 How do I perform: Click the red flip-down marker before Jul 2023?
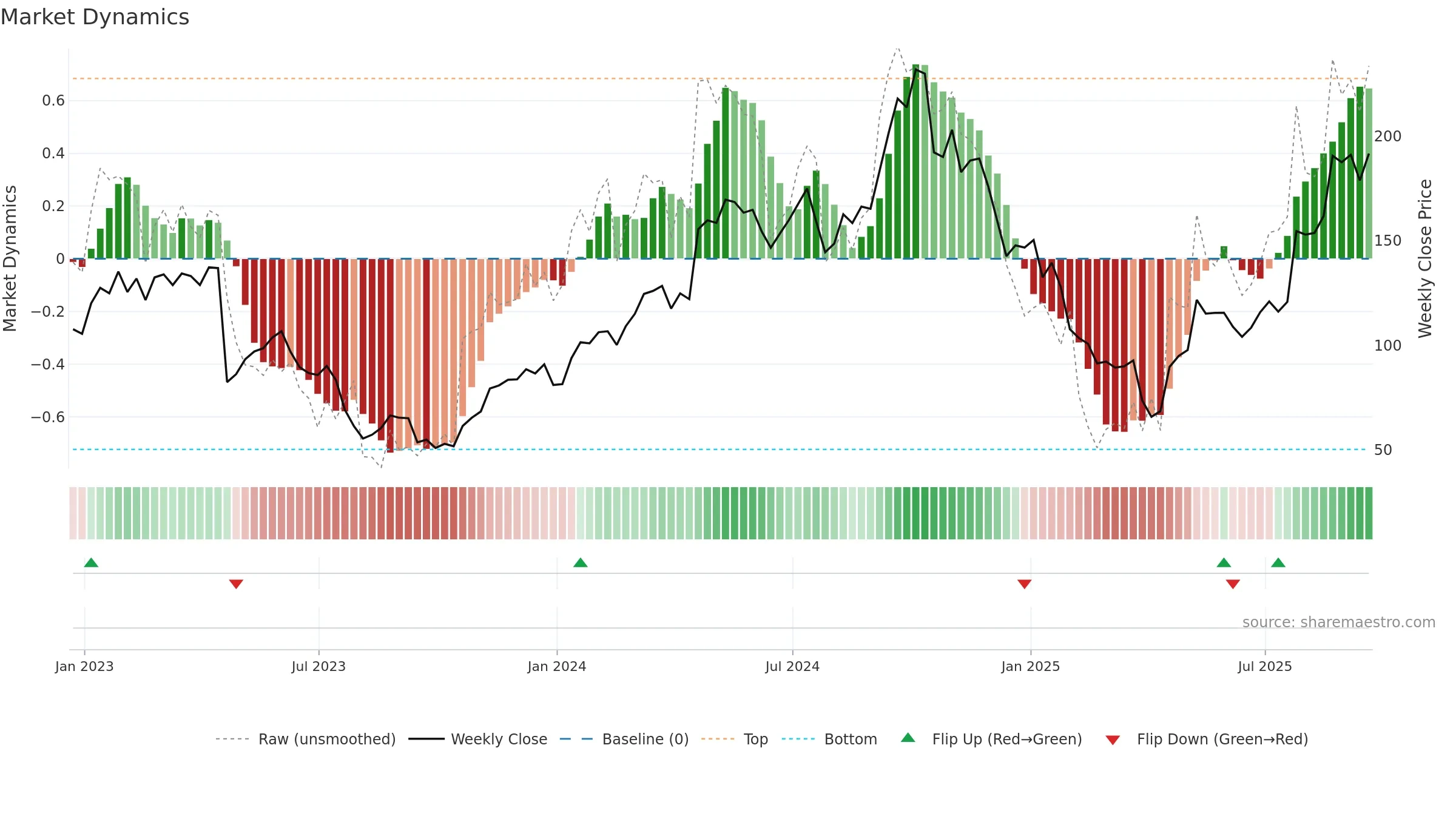236,584
